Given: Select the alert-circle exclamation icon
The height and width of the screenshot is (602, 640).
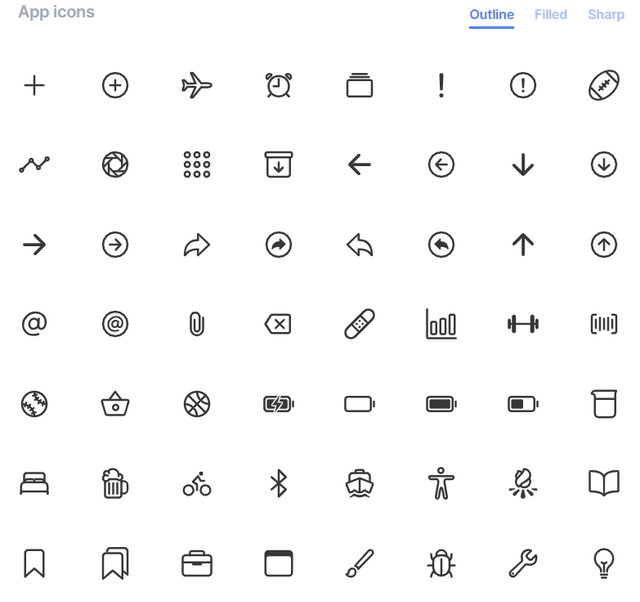Looking at the screenshot, I should click(523, 85).
